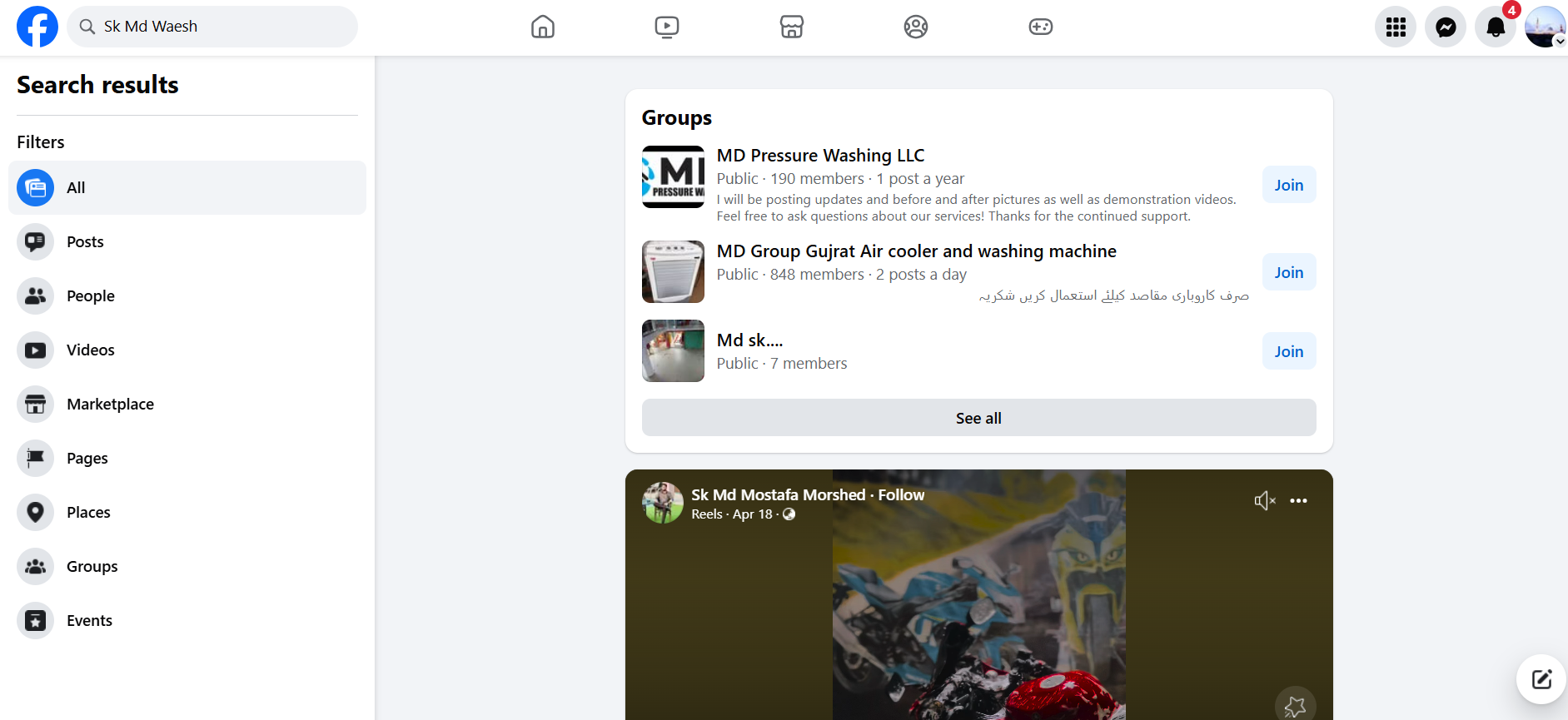Follow Sk Md Mostafa Morshed
This screenshot has width=1568, height=720.
tap(901, 494)
